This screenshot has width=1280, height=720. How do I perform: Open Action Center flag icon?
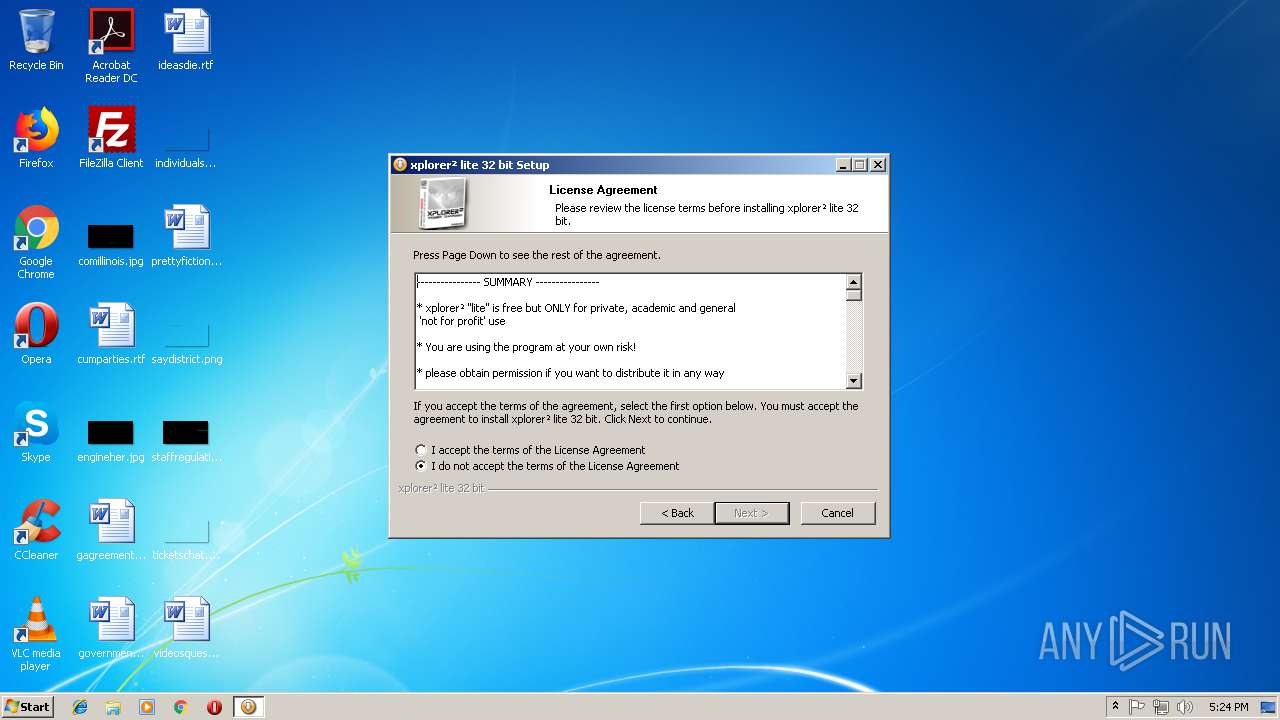click(1137, 707)
